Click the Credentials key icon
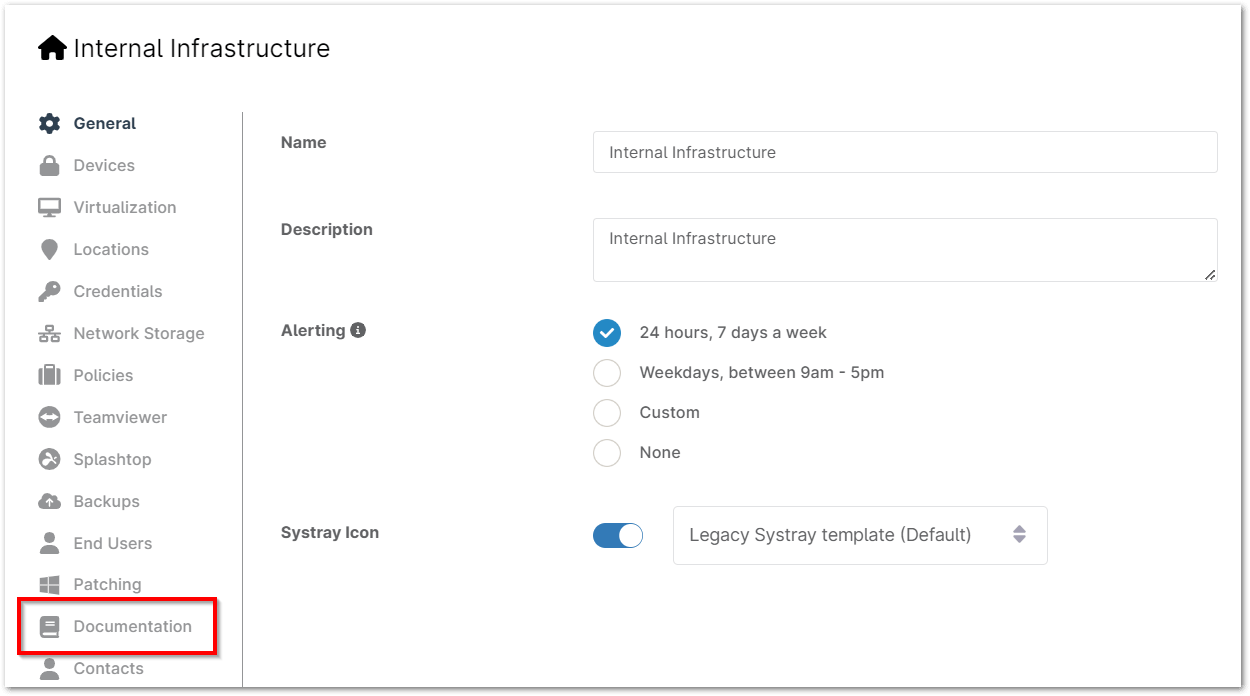 pos(49,292)
